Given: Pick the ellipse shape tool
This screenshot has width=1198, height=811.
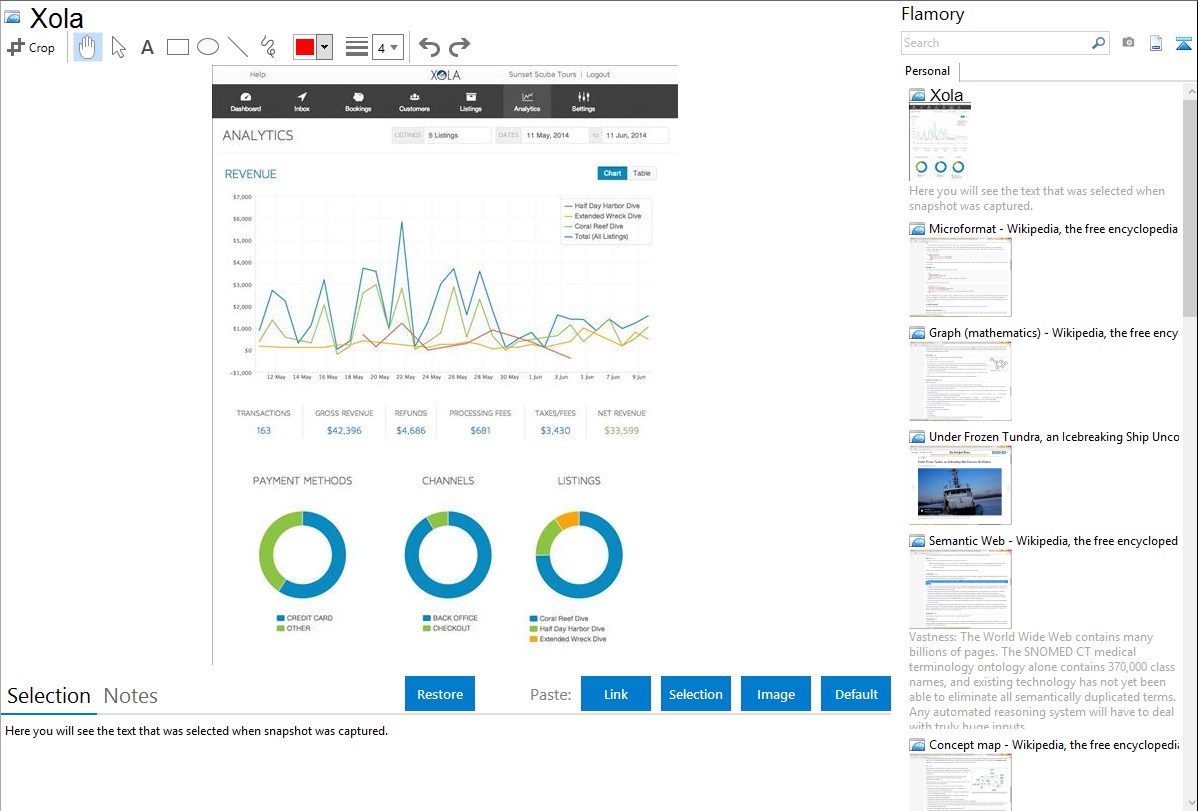Looking at the screenshot, I should click(208, 47).
